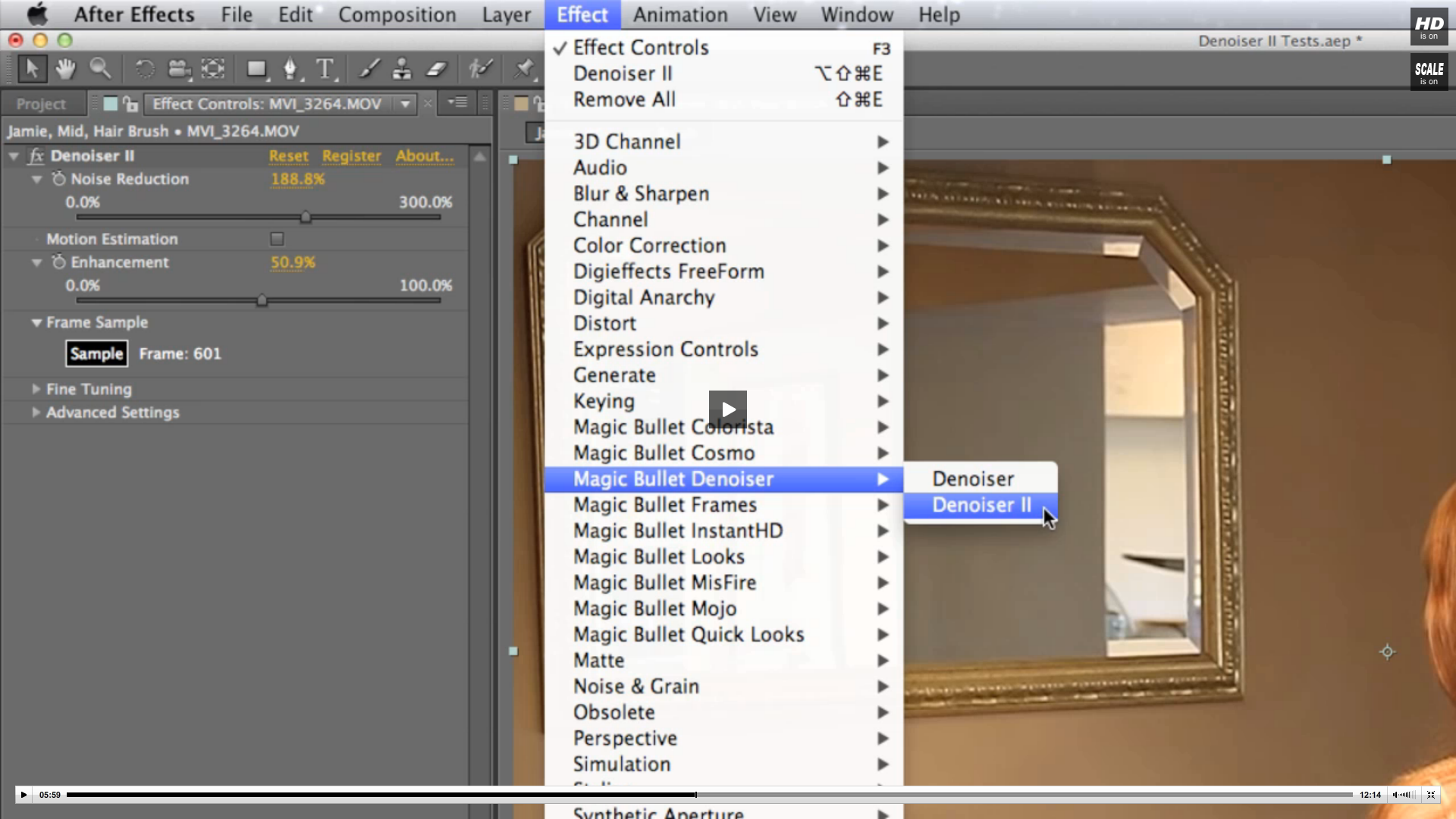Screen dimensions: 1456x819
Task: Open the Animation menu
Action: point(680,14)
